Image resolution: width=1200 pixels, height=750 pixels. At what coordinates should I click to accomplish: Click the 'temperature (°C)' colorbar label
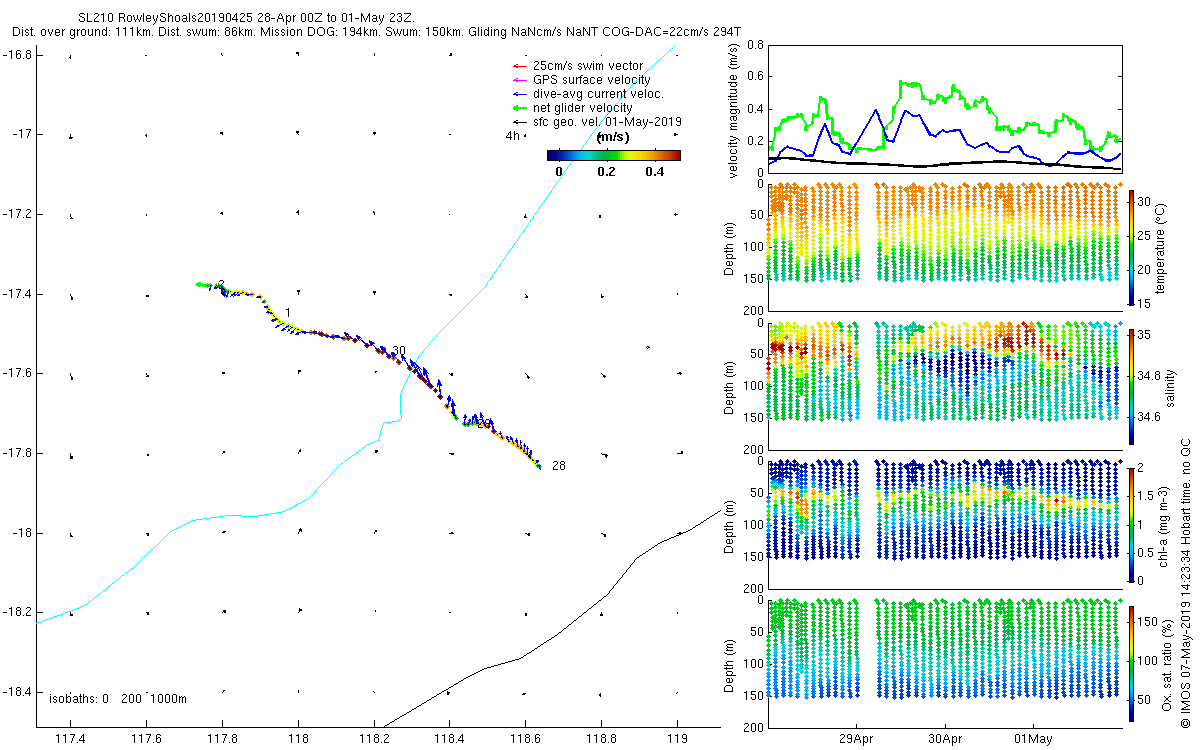1163,247
